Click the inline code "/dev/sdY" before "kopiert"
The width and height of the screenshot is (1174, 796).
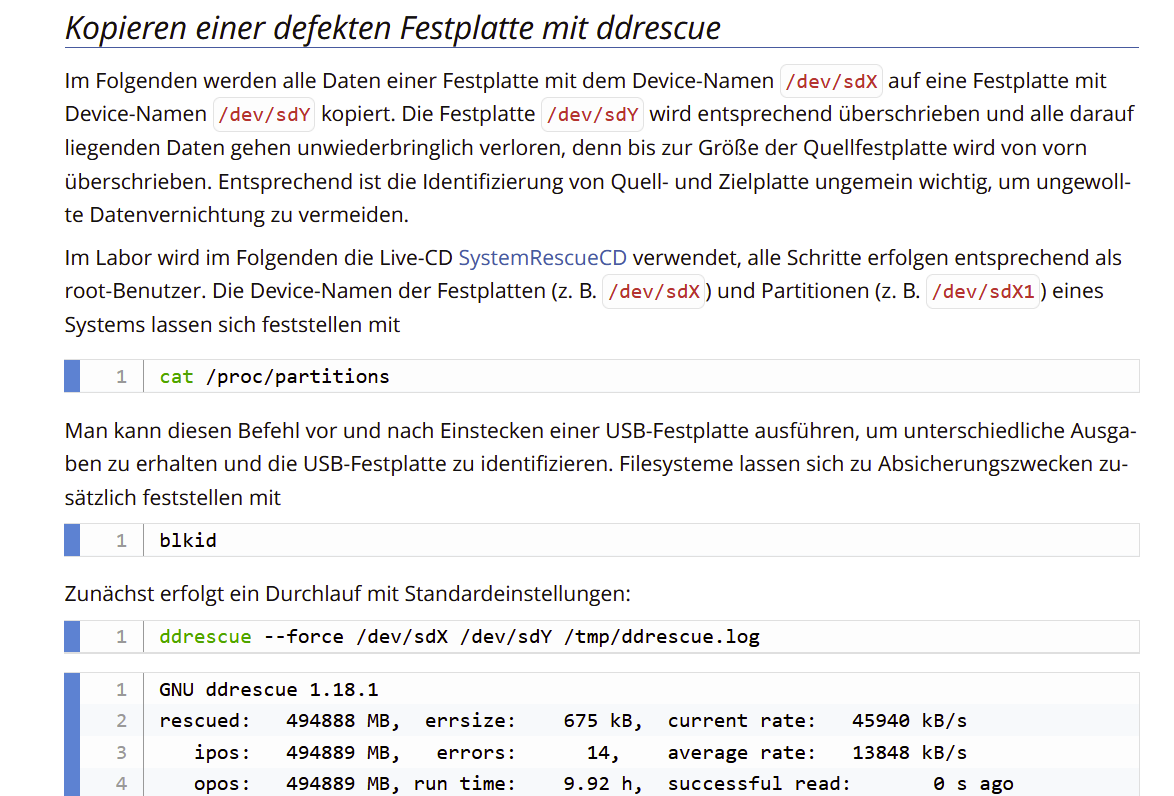click(264, 115)
